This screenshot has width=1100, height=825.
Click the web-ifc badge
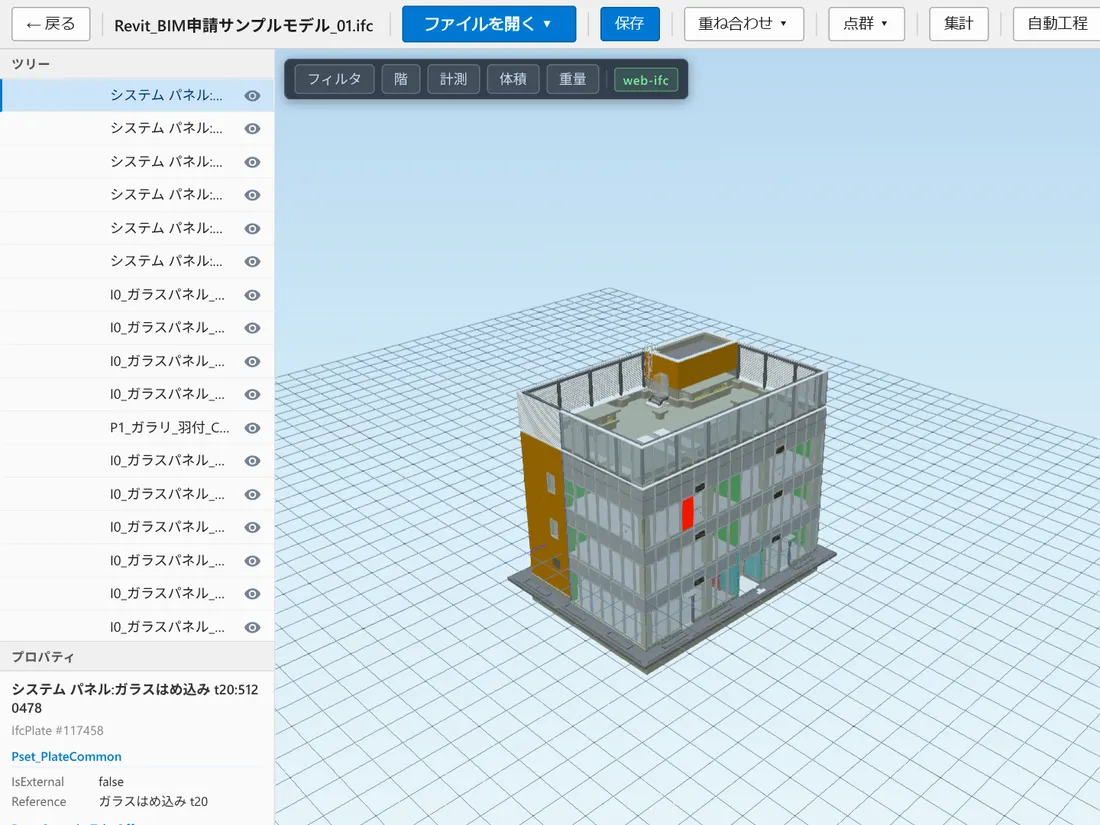tap(645, 80)
